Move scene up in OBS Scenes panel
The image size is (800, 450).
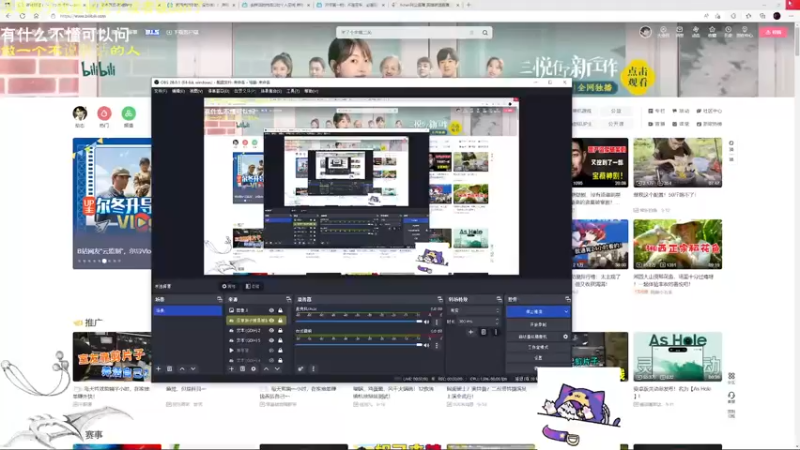pyautogui.click(x=182, y=368)
